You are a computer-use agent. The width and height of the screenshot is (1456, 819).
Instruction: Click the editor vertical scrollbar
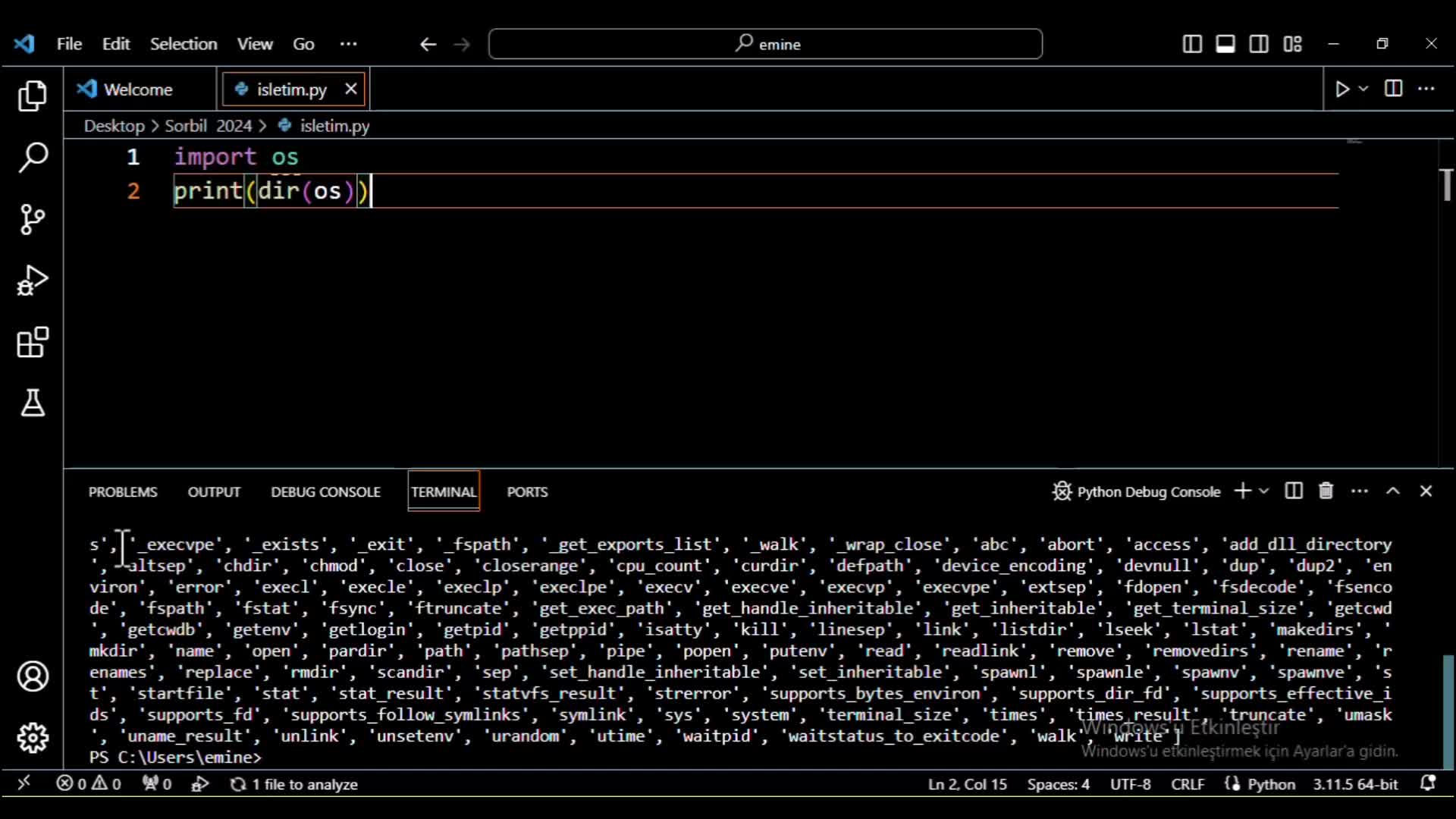1448,303
